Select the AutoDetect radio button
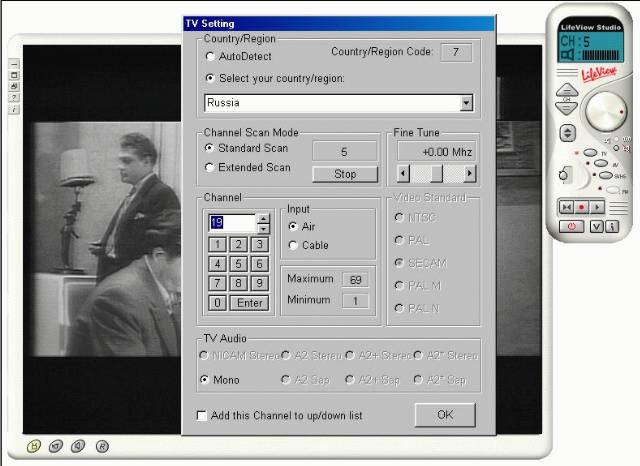The width and height of the screenshot is (640, 466). (x=210, y=56)
